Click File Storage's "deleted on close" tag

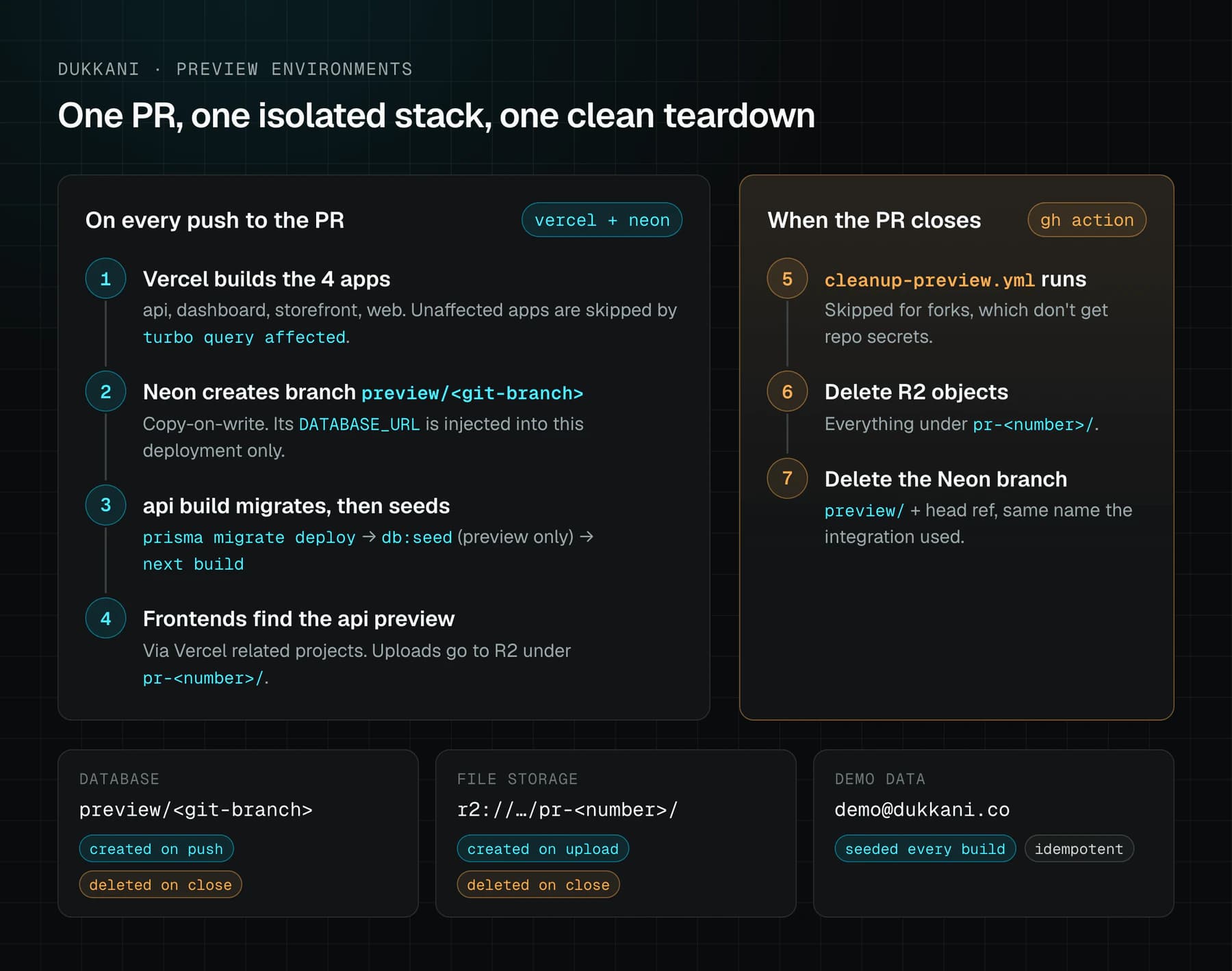[x=538, y=884]
